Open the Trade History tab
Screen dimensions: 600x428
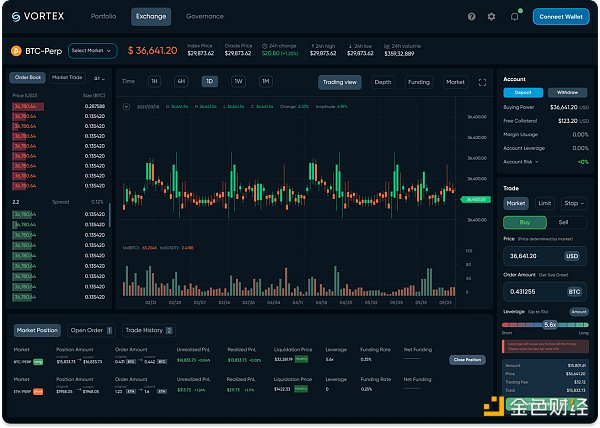click(x=148, y=330)
